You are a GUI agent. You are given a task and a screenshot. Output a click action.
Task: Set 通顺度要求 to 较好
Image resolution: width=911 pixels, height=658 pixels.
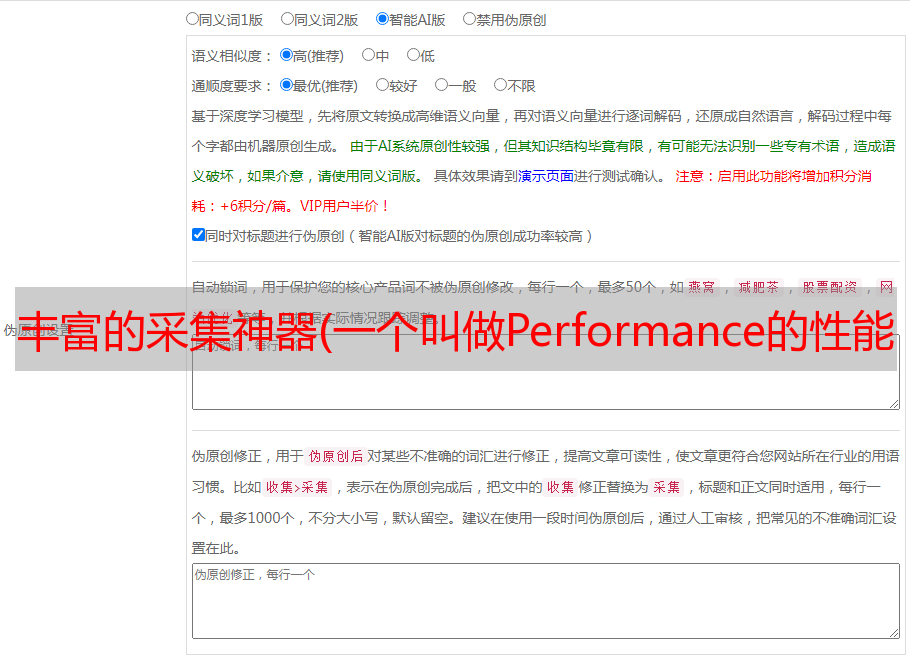[x=382, y=85]
